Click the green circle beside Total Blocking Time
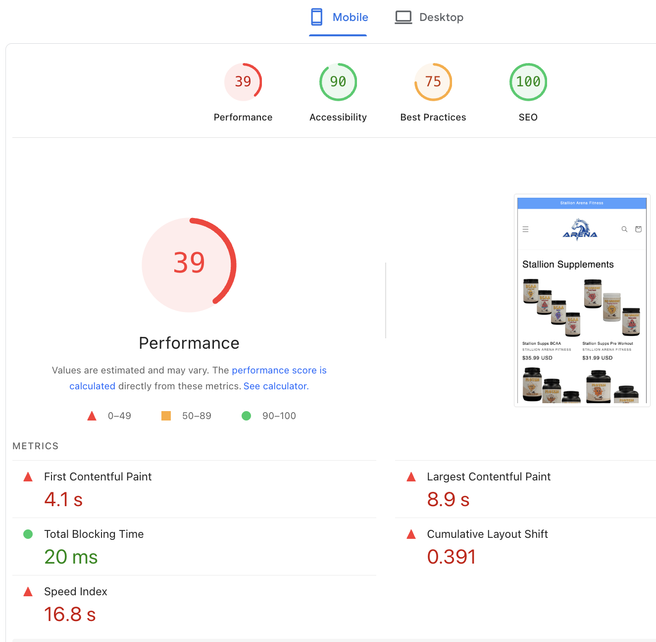Image resolution: width=656 pixels, height=642 pixels. (28, 534)
